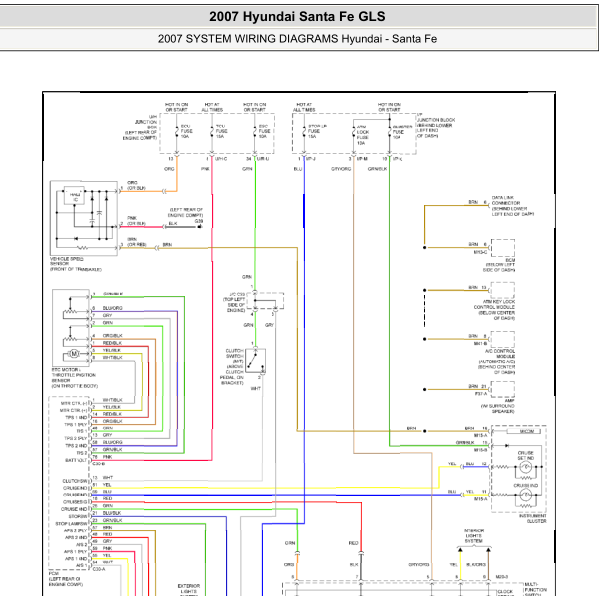Click the "2007 Hyundai Santa Fe GLS" title
The width and height of the screenshot is (599, 596).
click(x=297, y=17)
